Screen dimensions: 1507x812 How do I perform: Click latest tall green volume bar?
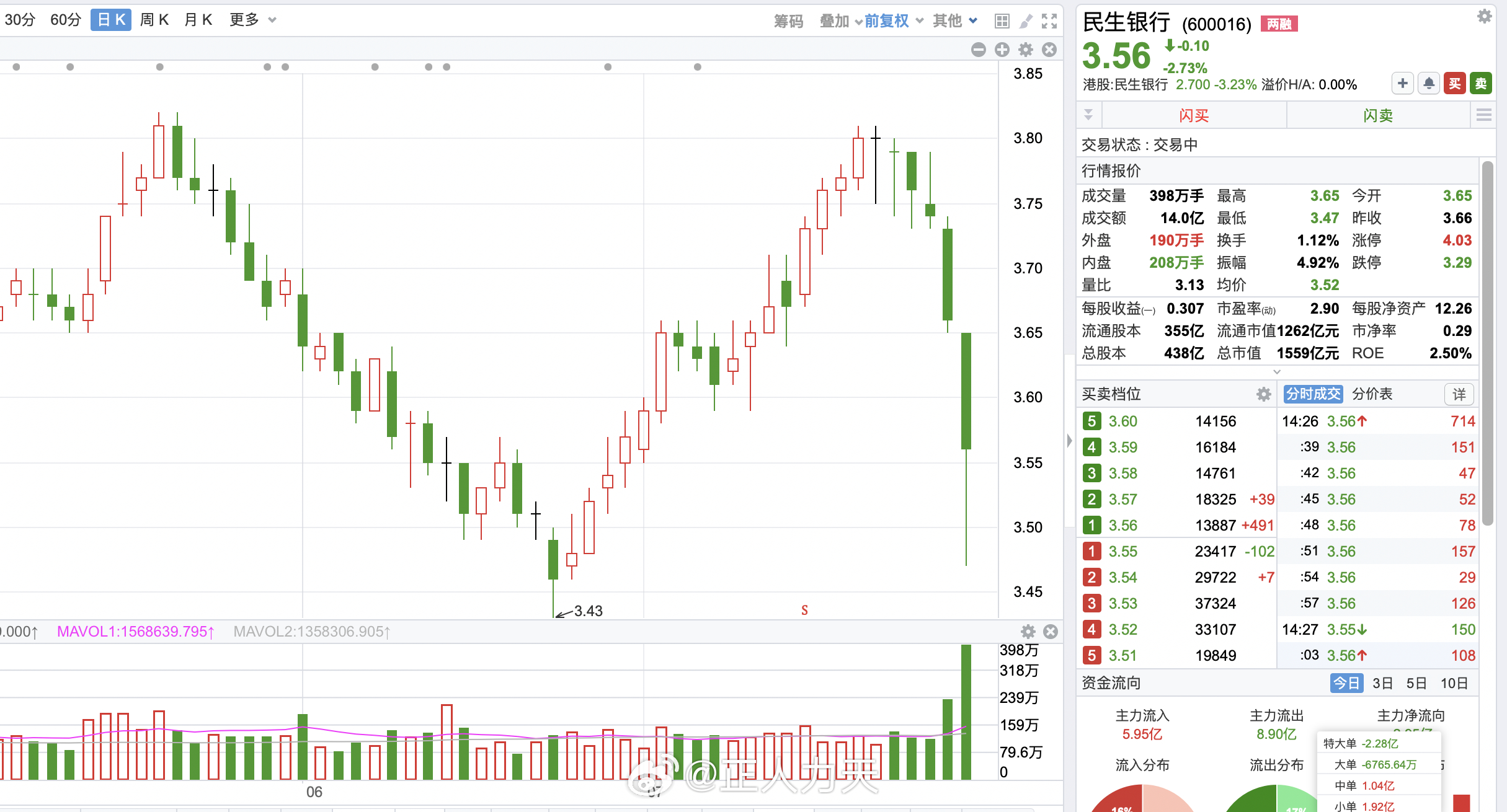pyautogui.click(x=966, y=712)
